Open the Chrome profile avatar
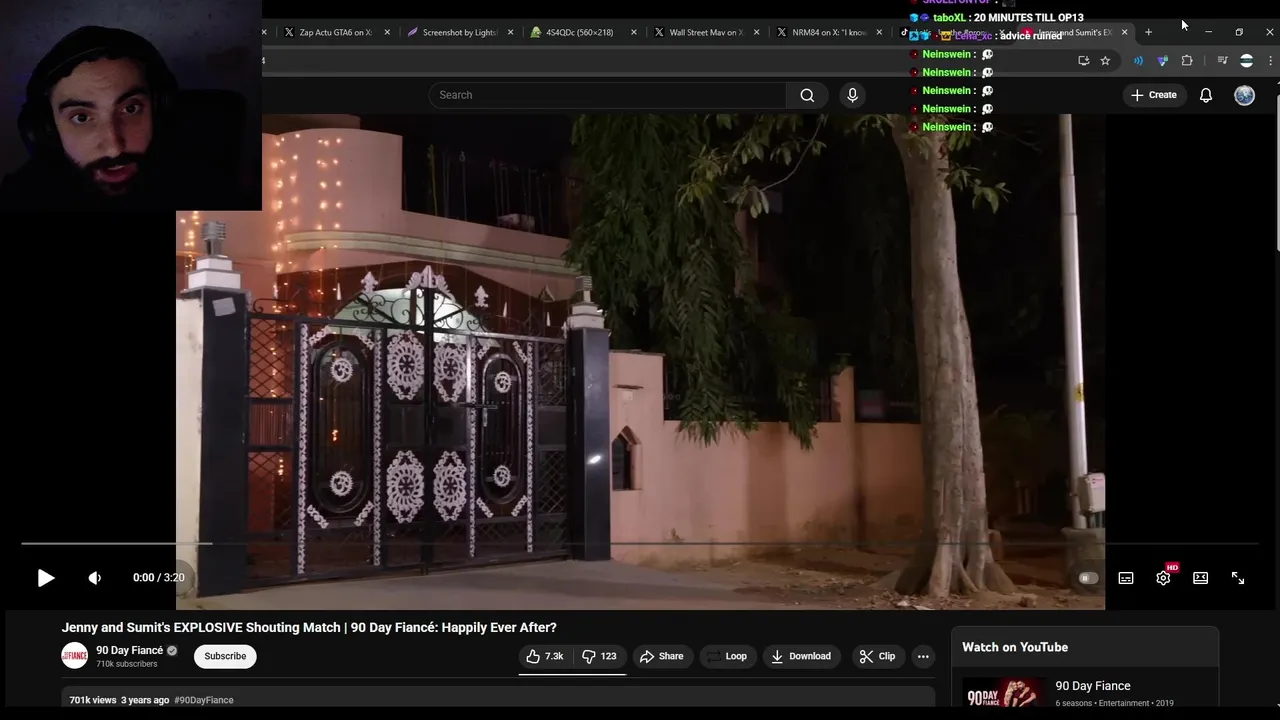This screenshot has height=720, width=1280. [1246, 61]
